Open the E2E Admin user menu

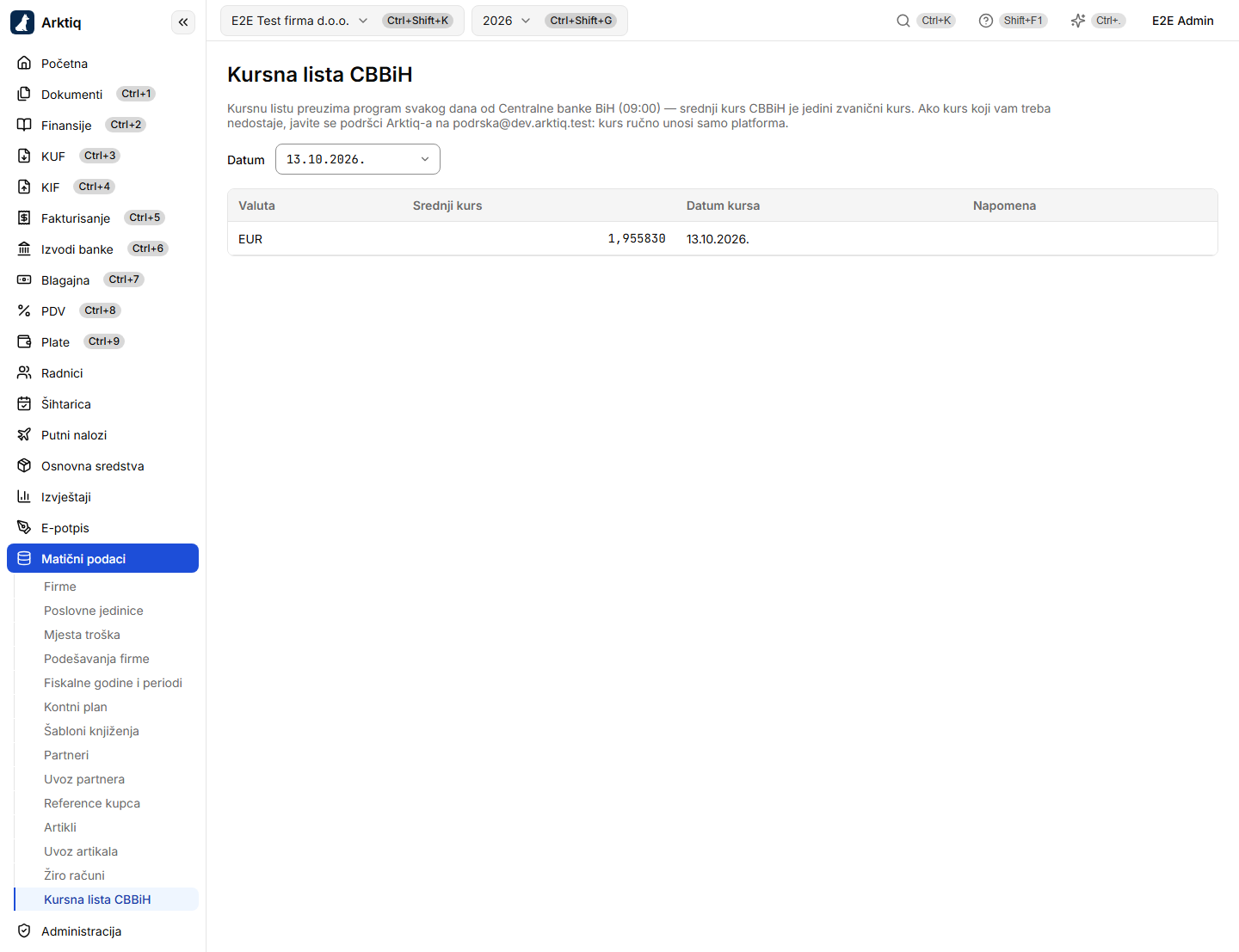(1183, 21)
